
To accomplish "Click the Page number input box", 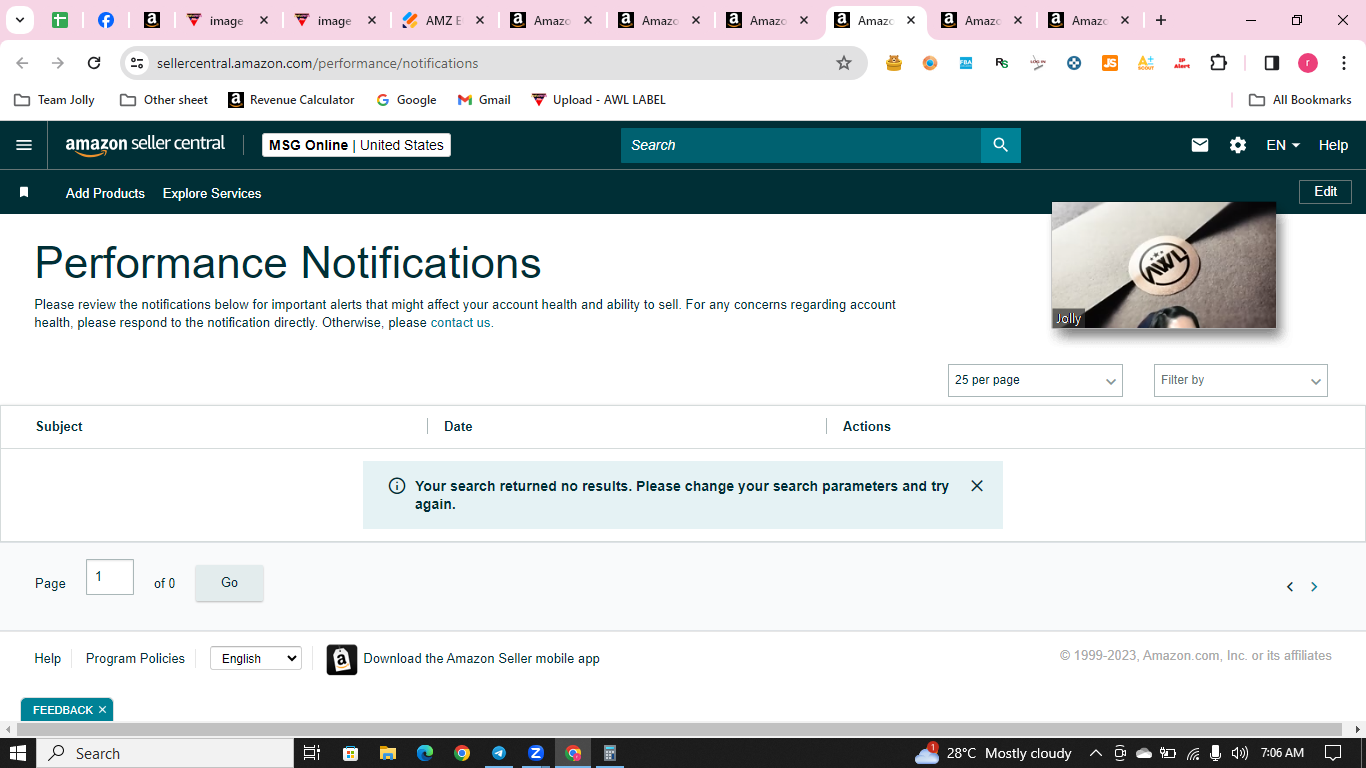I will tap(110, 577).
